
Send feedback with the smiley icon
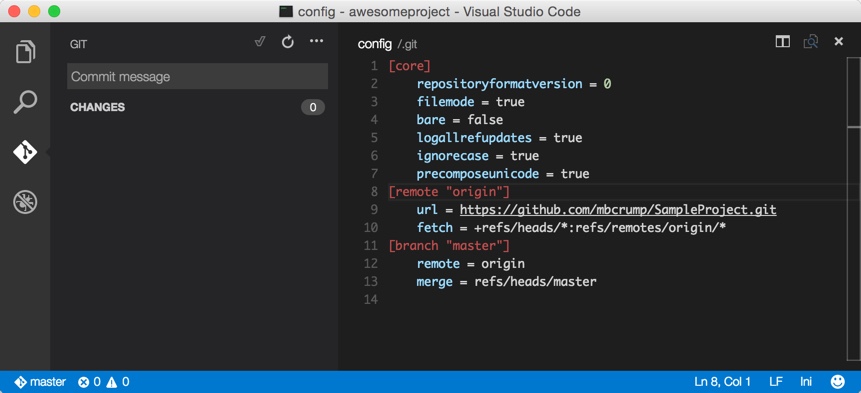[x=838, y=381]
